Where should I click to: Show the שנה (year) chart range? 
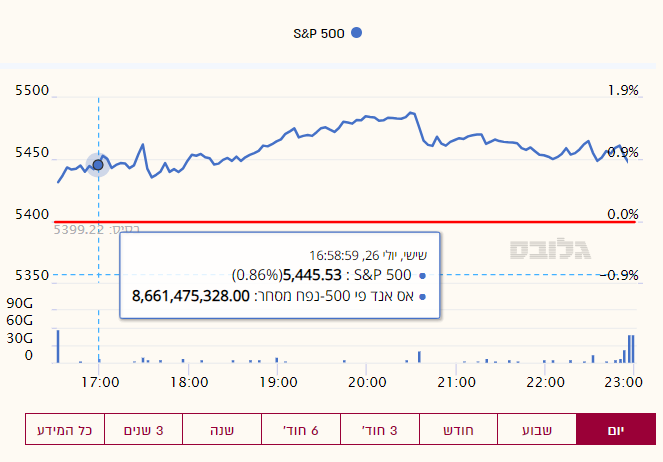click(222, 430)
